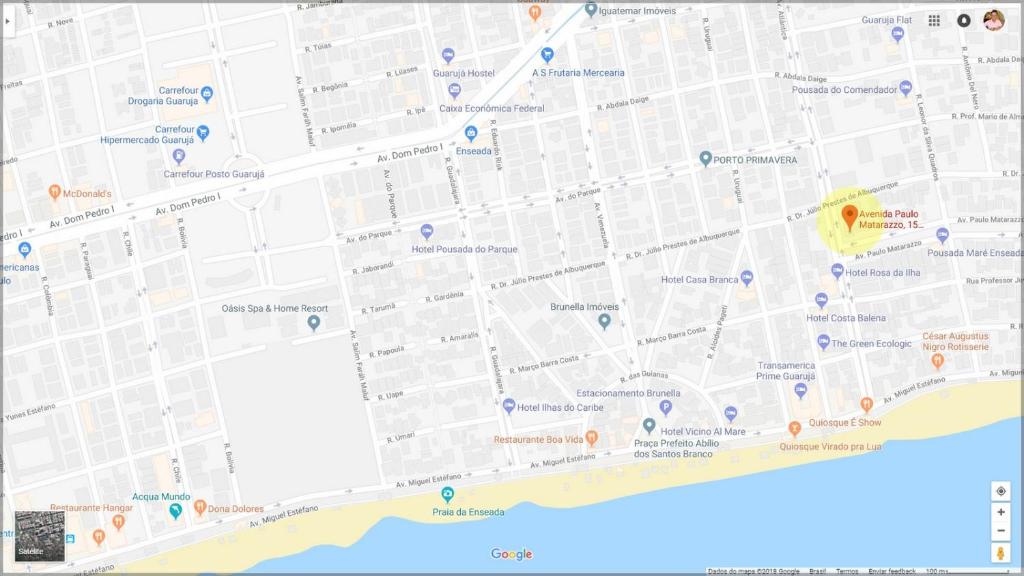Switch to Satellite view thumbnail
Screen dimensions: 1024x576
(40, 536)
